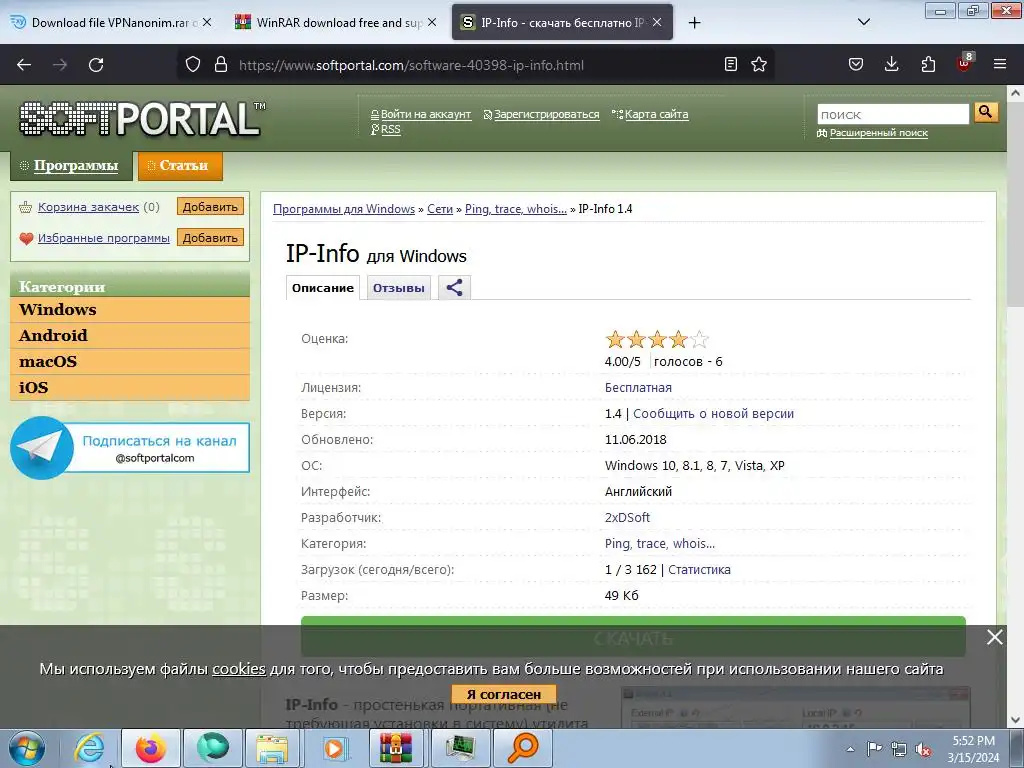
Task: Open the downloads arrow icon
Action: click(x=891, y=64)
